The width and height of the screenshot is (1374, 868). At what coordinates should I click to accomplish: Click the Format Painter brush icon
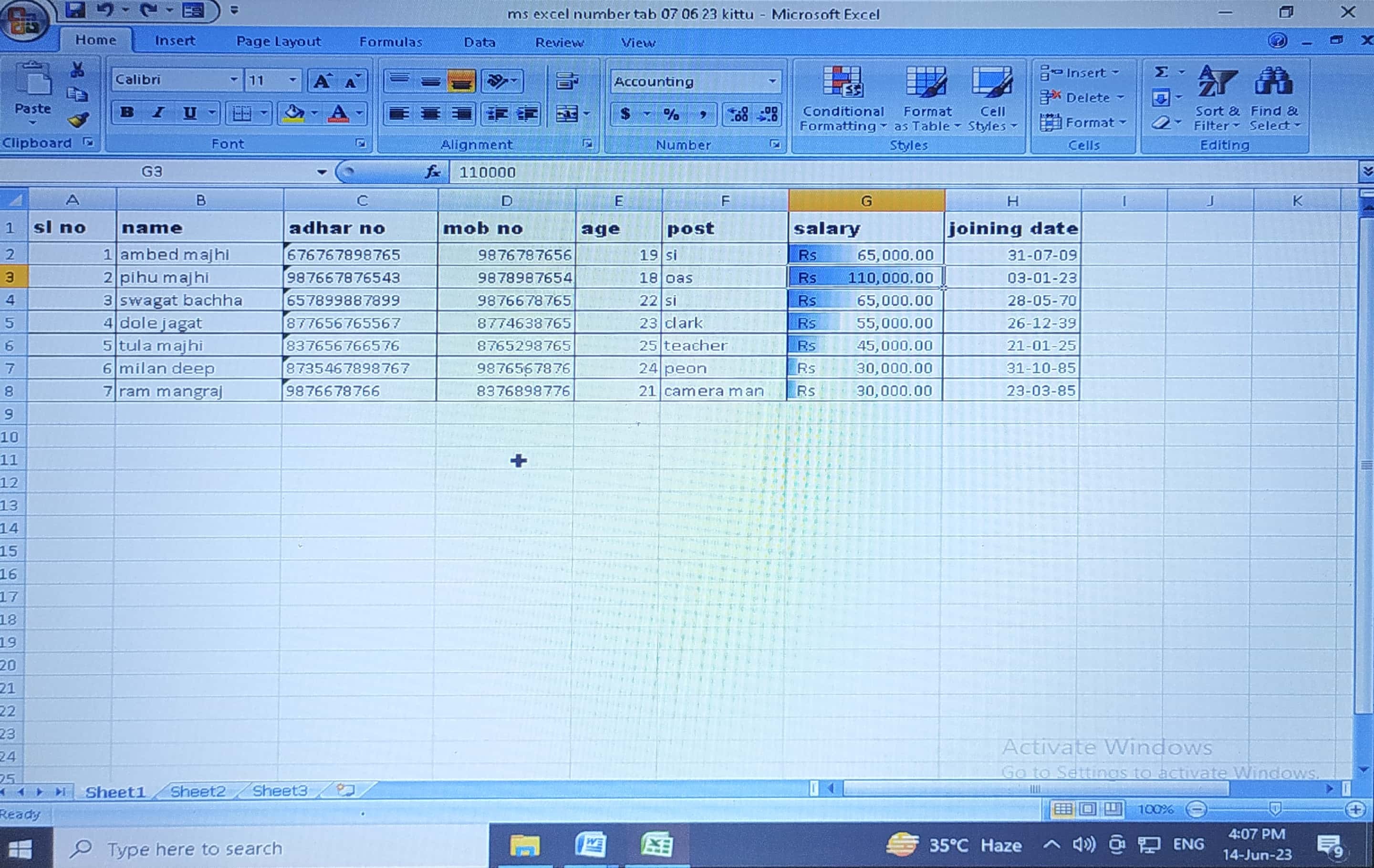tap(78, 120)
